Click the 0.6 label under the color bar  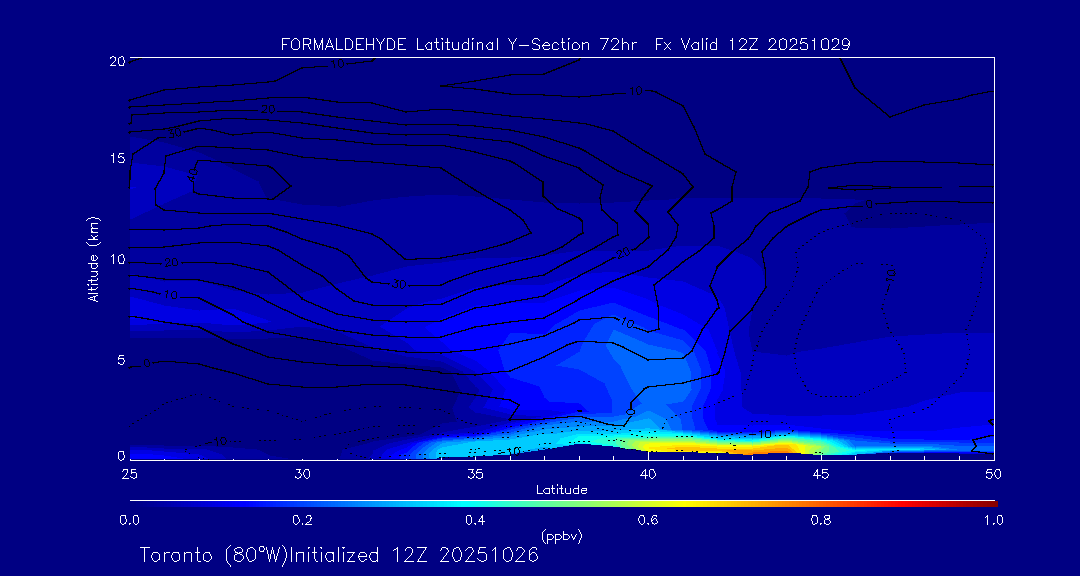click(648, 520)
